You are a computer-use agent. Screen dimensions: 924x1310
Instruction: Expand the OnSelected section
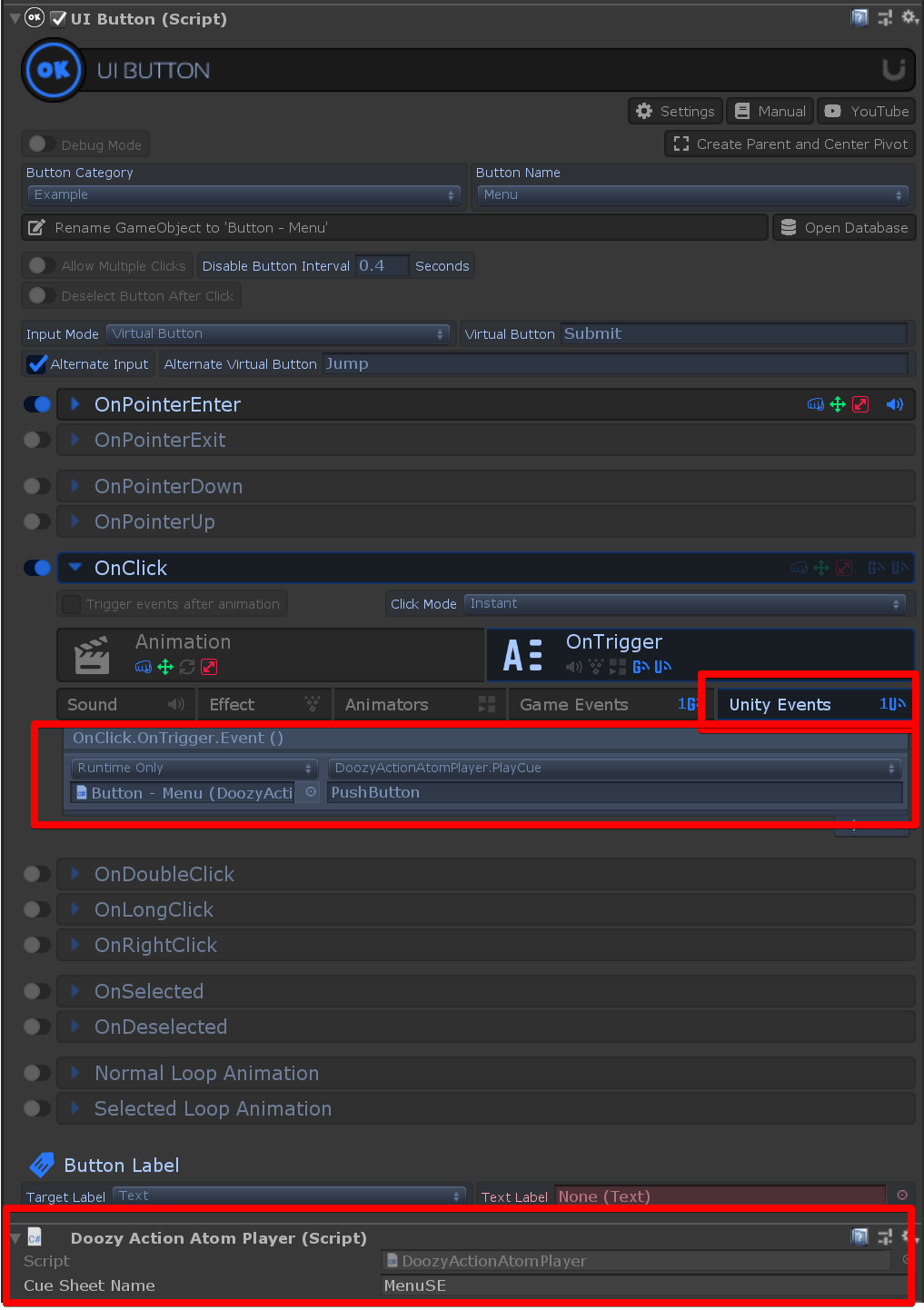pyautogui.click(x=486, y=992)
